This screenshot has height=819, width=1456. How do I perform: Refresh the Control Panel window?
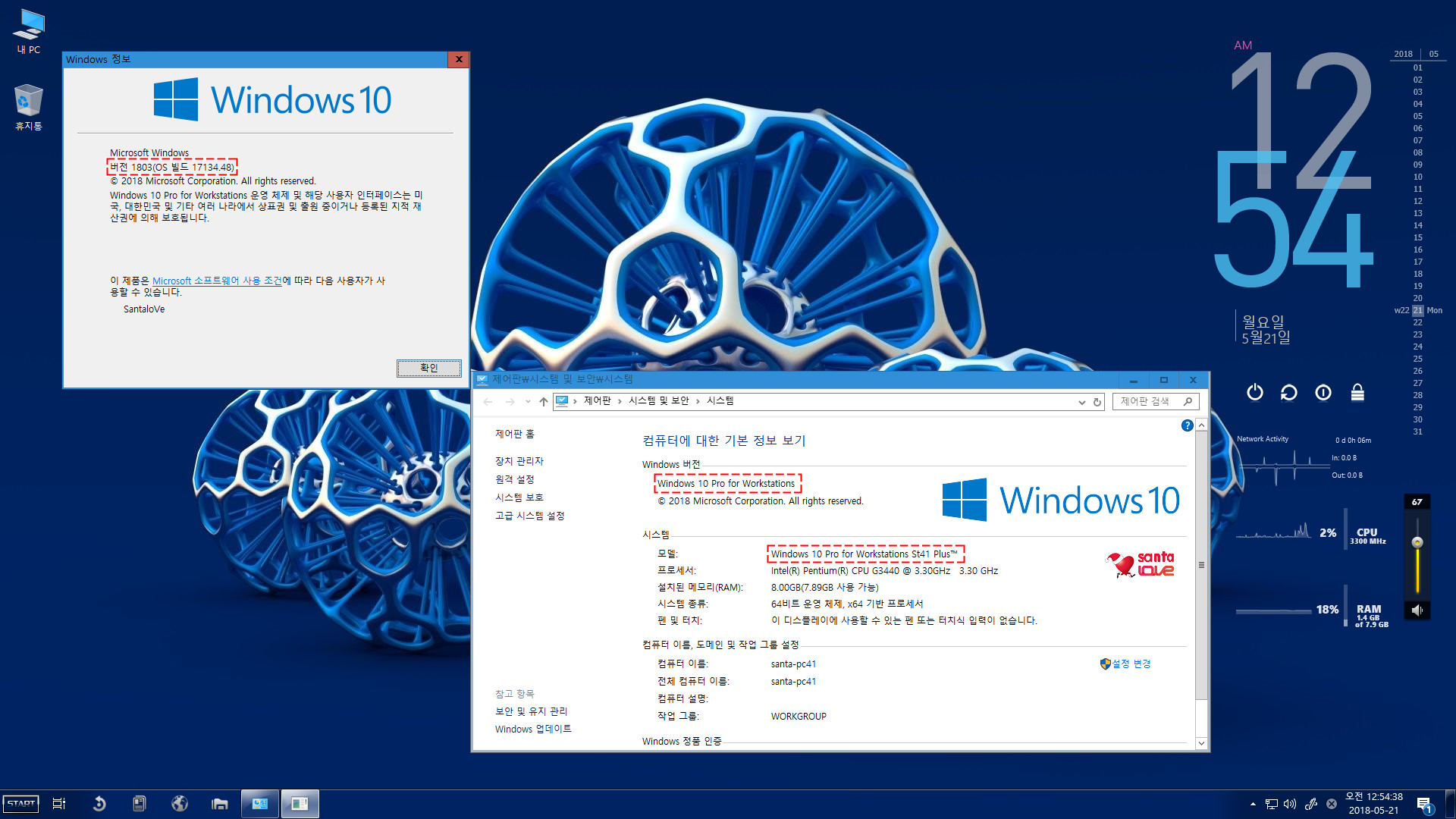click(1097, 402)
